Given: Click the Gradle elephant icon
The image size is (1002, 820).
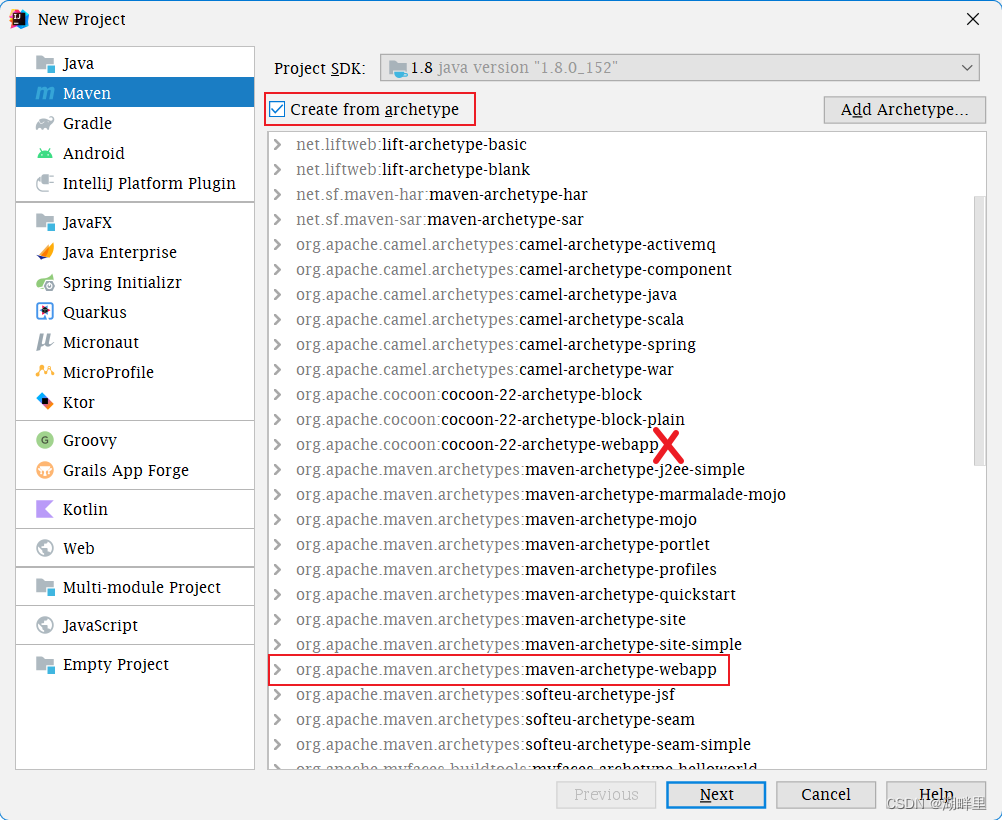Looking at the screenshot, I should coord(45,123).
